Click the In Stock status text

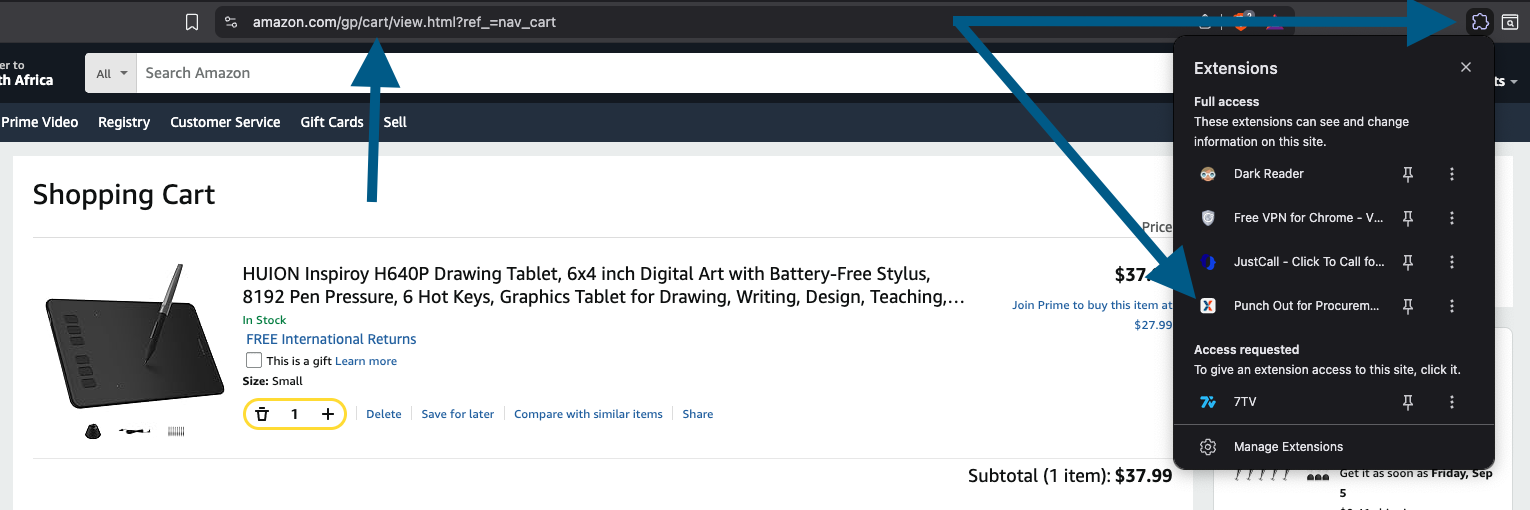(x=264, y=320)
